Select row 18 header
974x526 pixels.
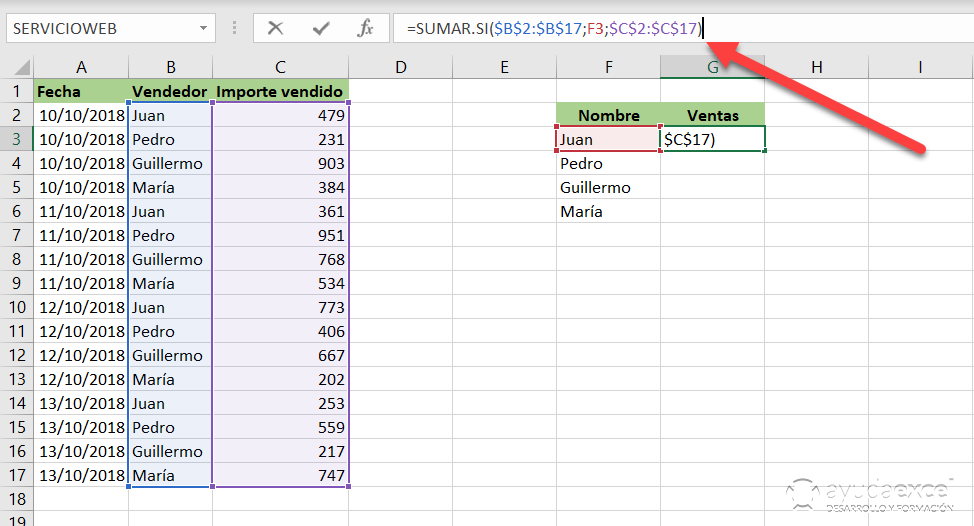click(x=17, y=499)
